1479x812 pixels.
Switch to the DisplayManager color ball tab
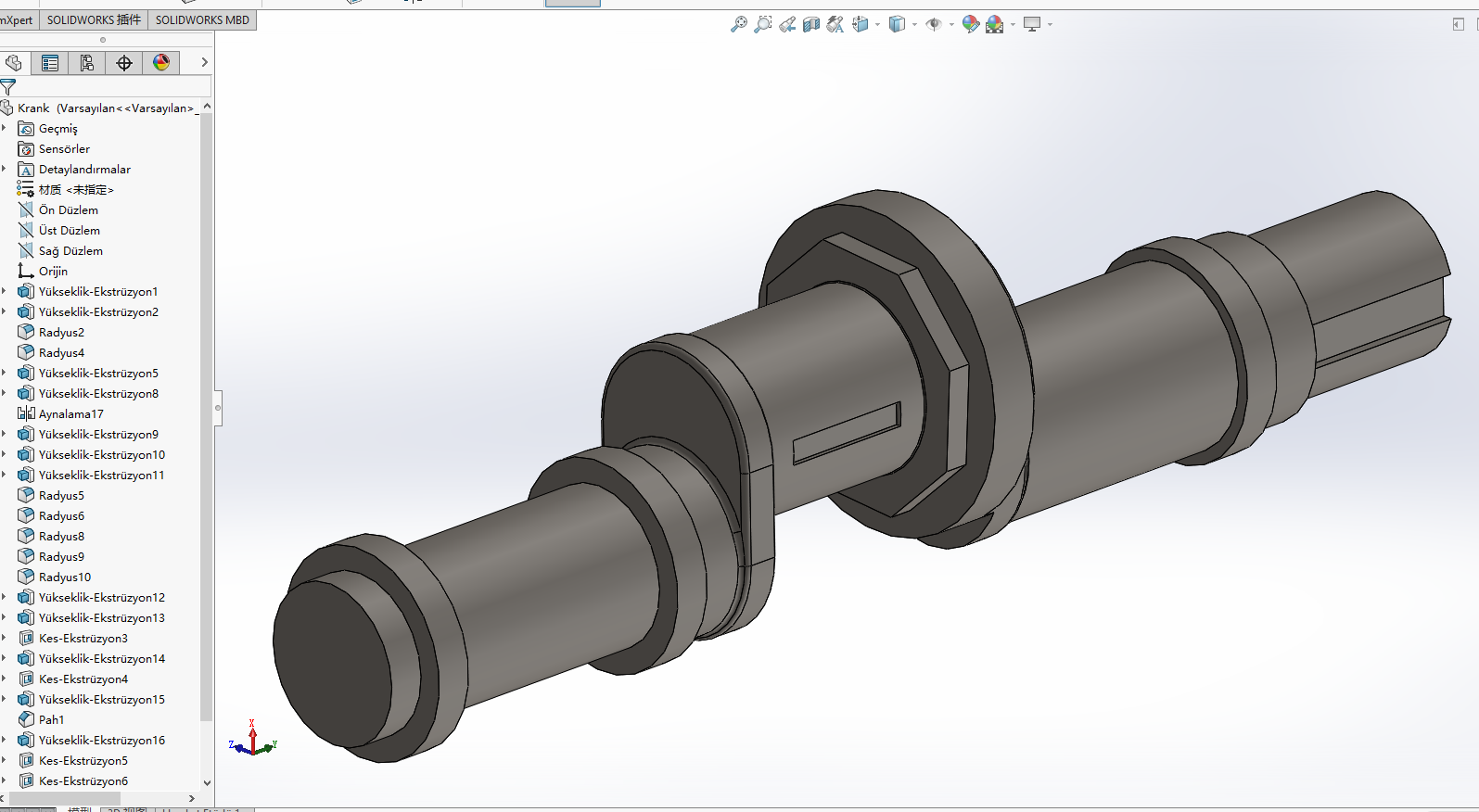coord(161,63)
